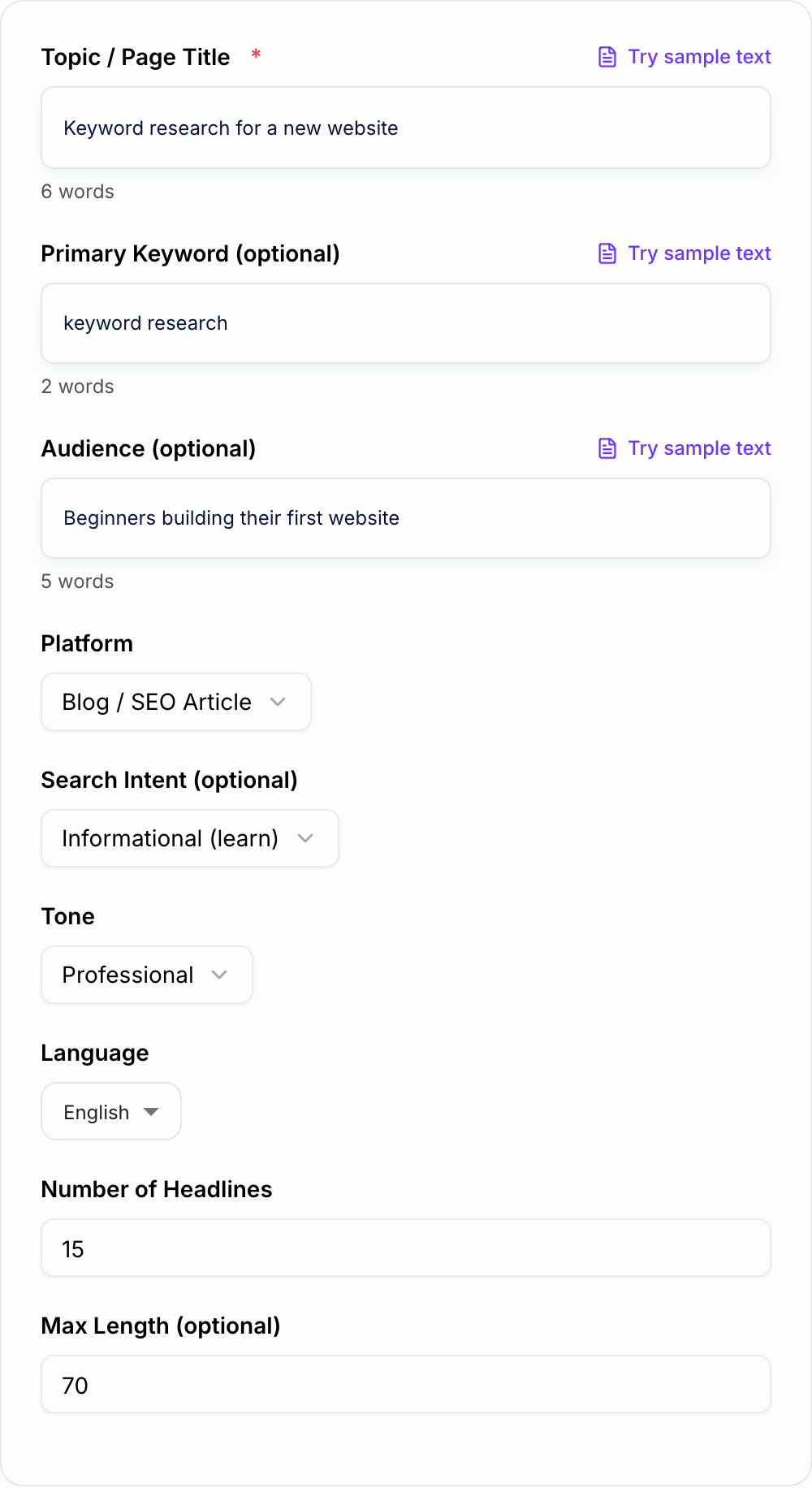Open the Language dropdown showing English

[111, 1111]
